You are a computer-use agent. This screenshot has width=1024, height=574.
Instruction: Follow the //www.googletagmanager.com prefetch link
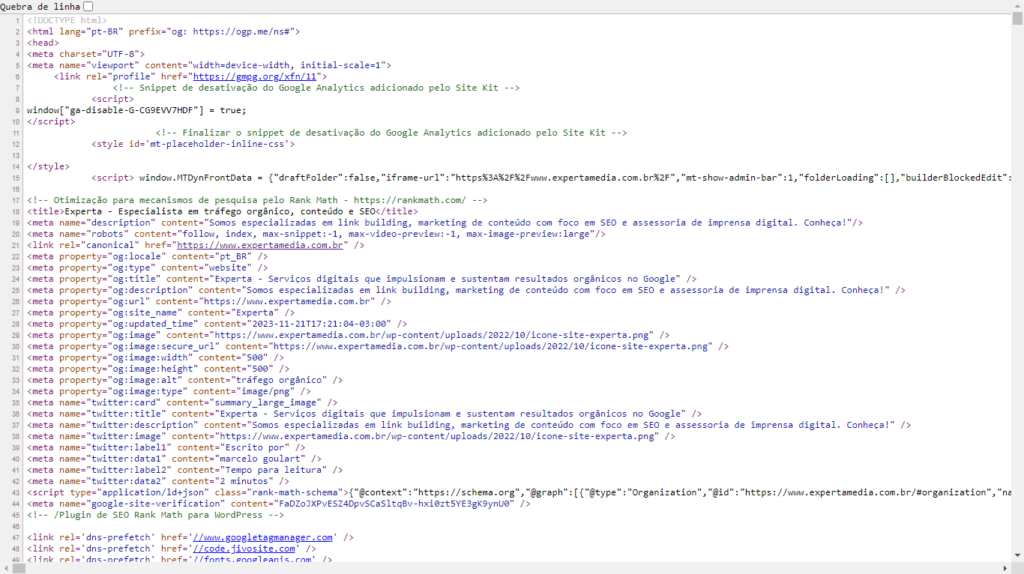[x=263, y=537]
